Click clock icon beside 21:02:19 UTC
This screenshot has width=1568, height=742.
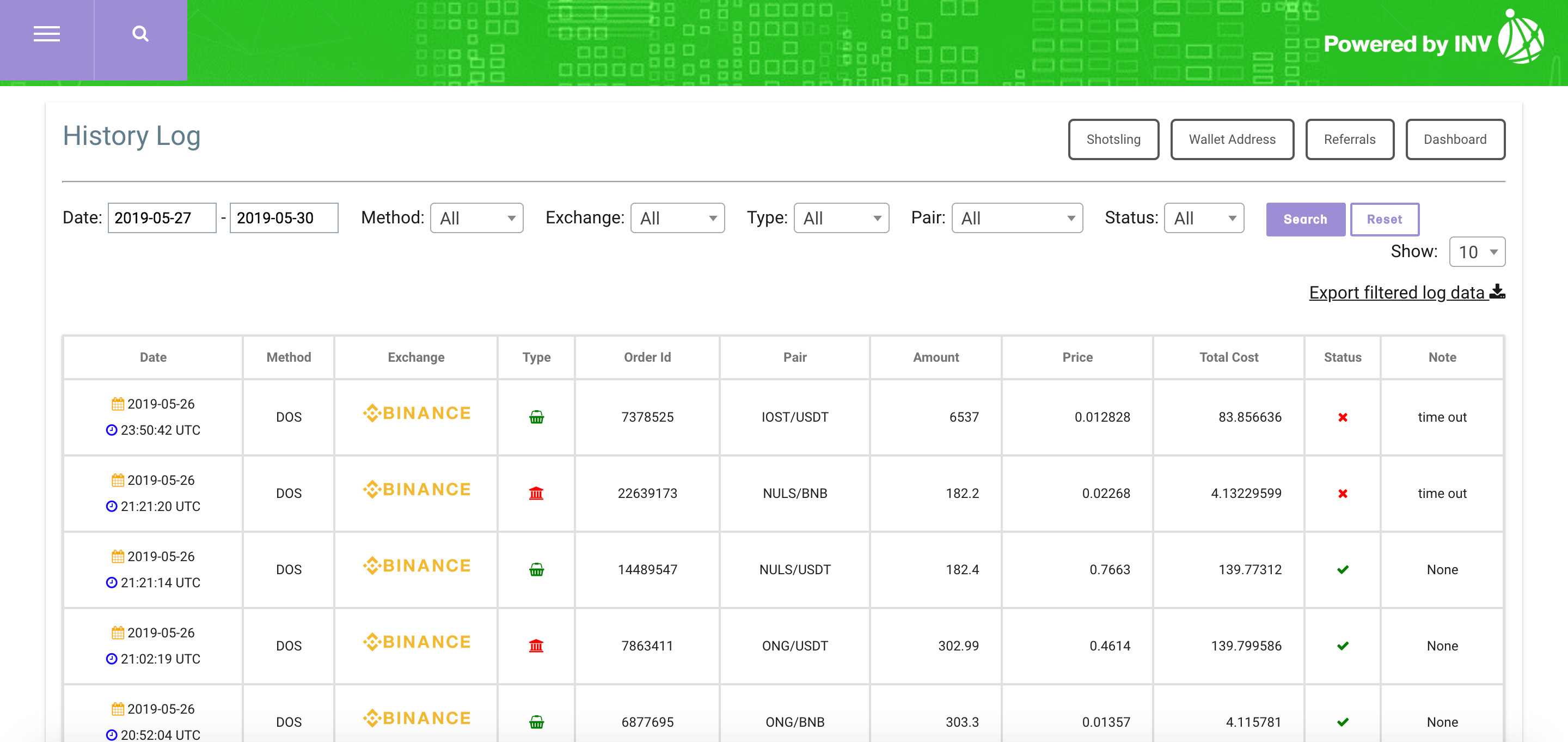(112, 659)
